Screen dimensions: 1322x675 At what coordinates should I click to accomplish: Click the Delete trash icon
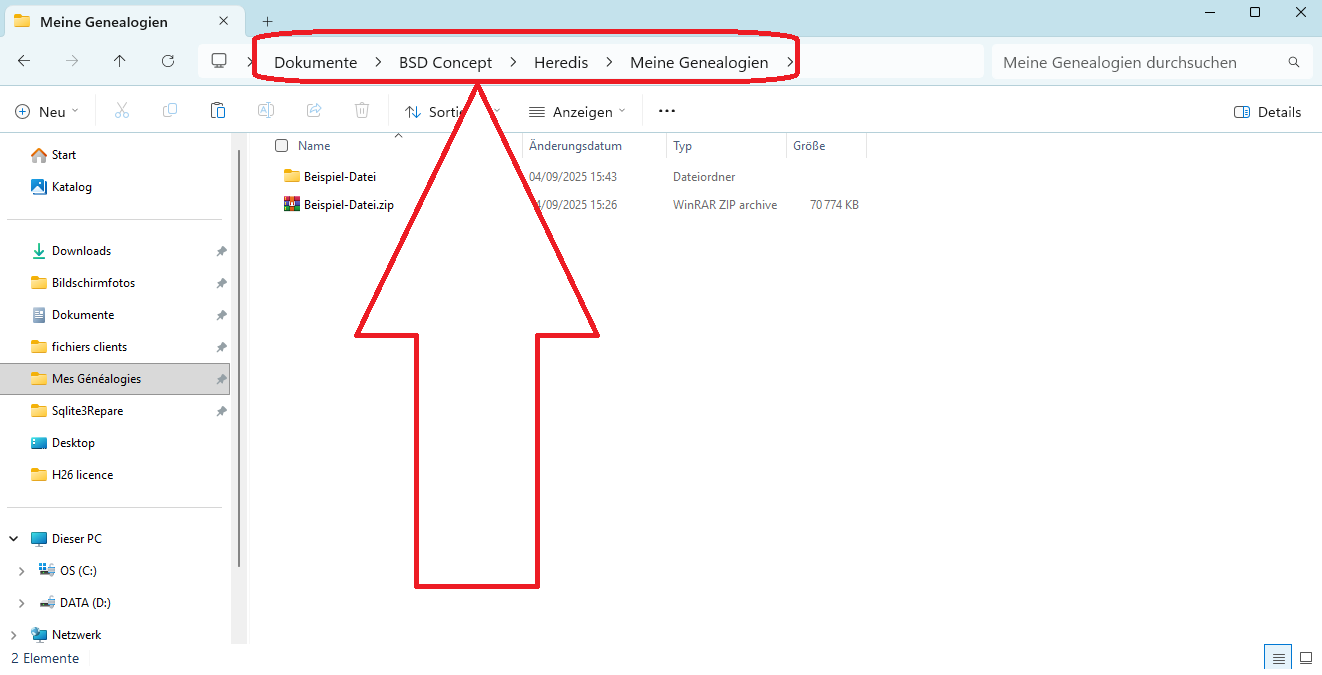pos(362,111)
